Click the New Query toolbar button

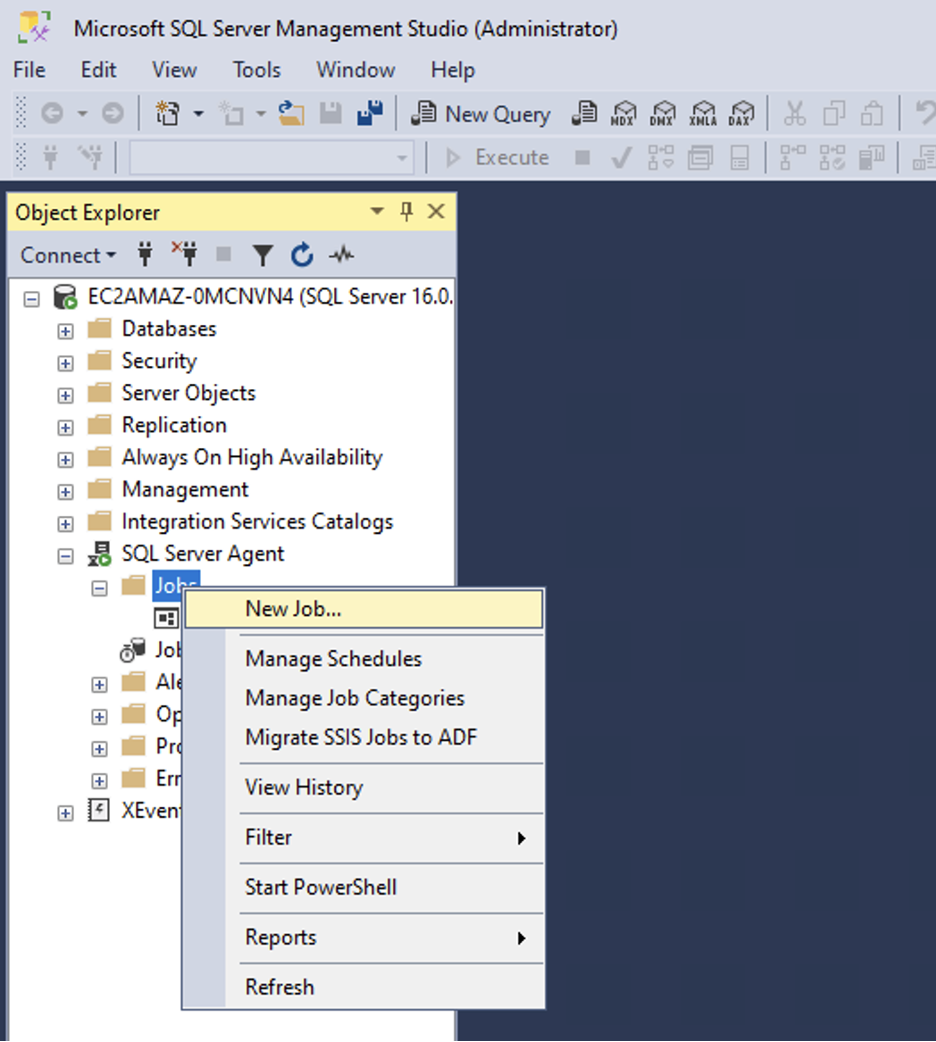click(x=480, y=114)
